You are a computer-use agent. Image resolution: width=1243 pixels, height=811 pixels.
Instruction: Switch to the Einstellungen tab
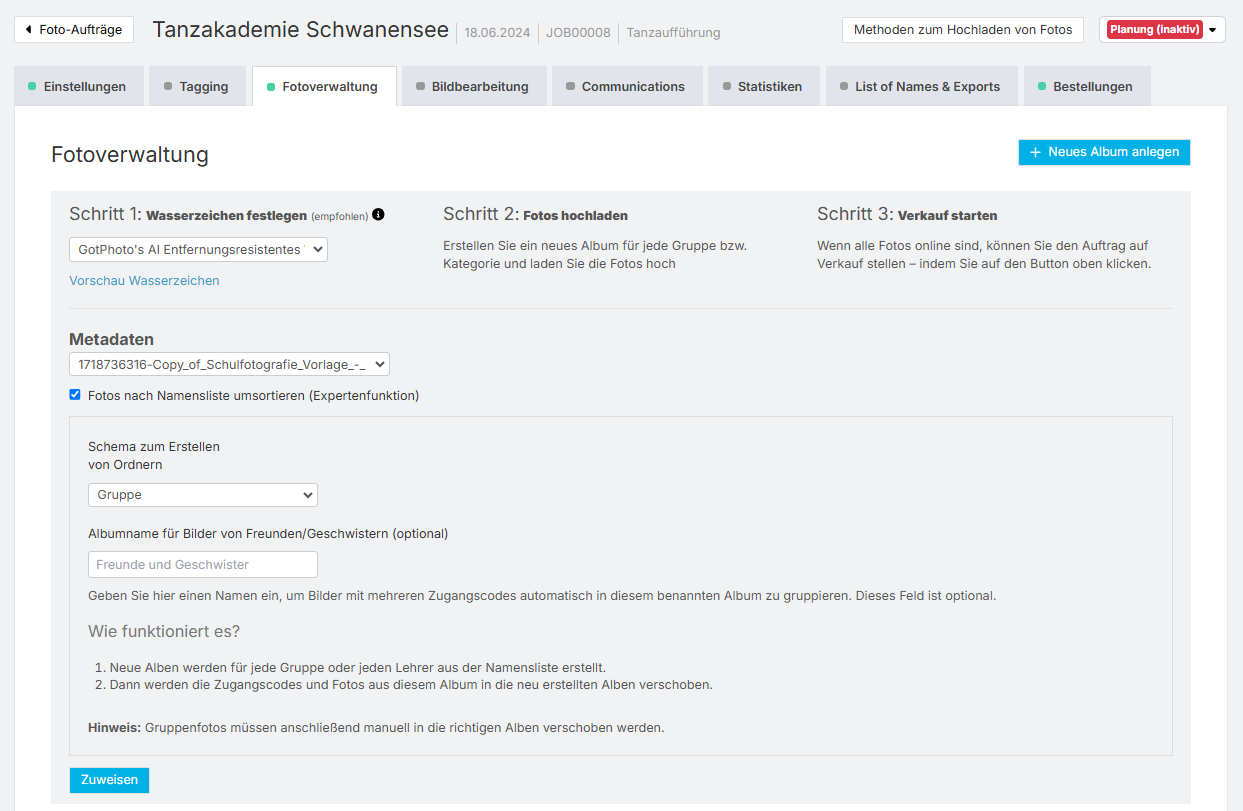point(78,87)
